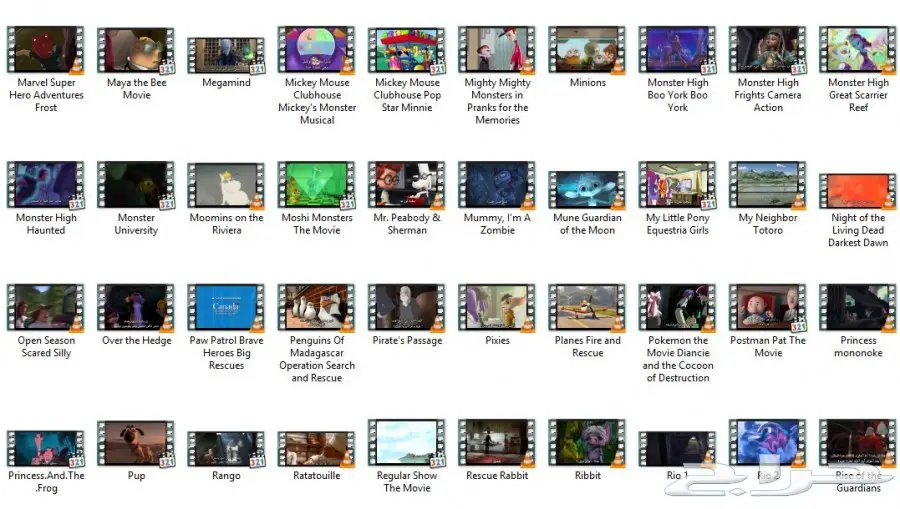Screen dimensions: 900x509
Task: Select My Little Pony Equestria Girls icon
Action: point(677,185)
